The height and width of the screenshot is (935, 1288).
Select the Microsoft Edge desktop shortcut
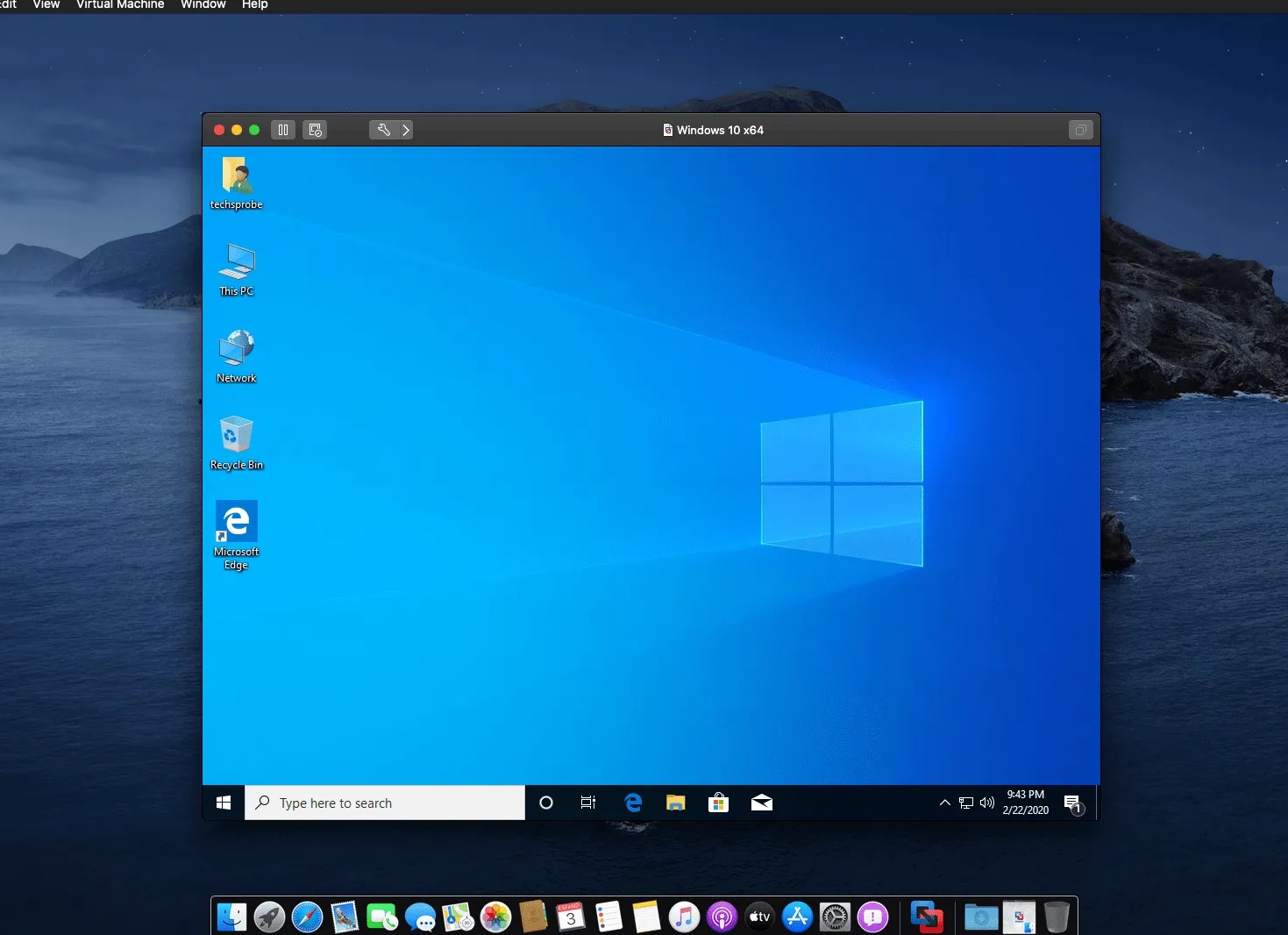point(237,536)
